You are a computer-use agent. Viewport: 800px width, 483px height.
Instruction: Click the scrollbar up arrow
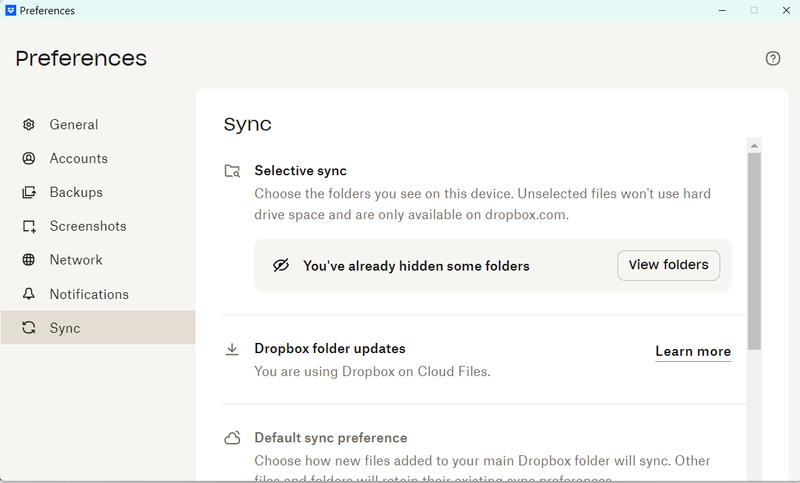[754, 145]
